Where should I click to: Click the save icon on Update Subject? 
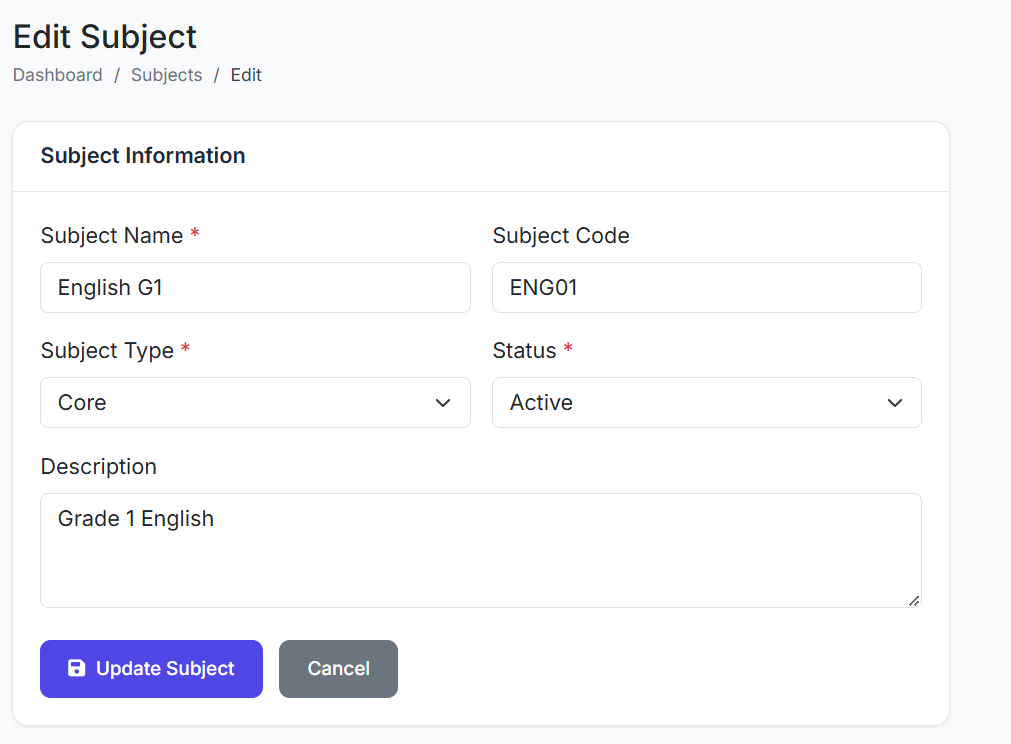76,668
